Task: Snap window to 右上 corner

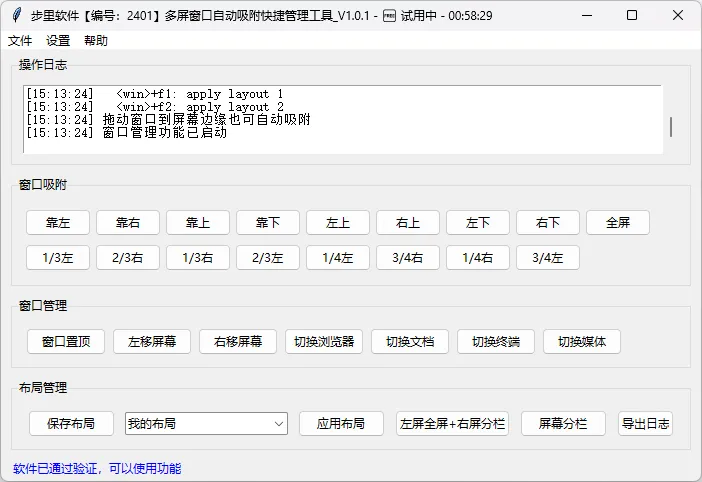Action: tap(408, 222)
